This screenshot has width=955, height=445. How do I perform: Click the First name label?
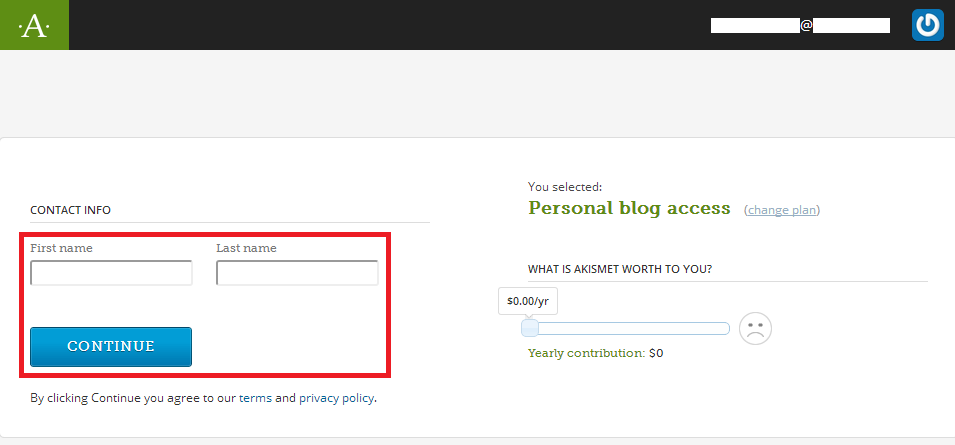62,248
